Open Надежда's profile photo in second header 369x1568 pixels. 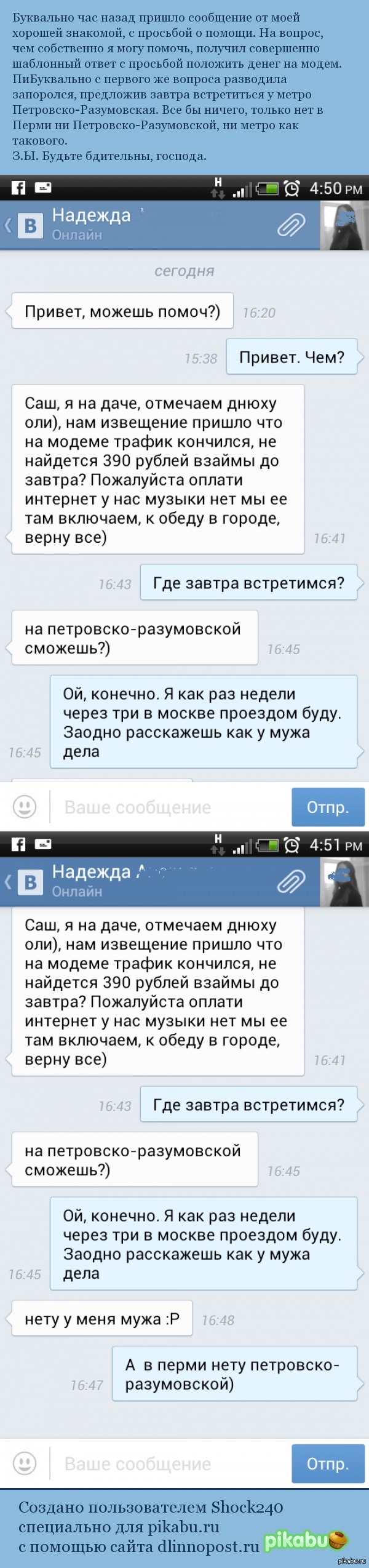click(x=344, y=882)
